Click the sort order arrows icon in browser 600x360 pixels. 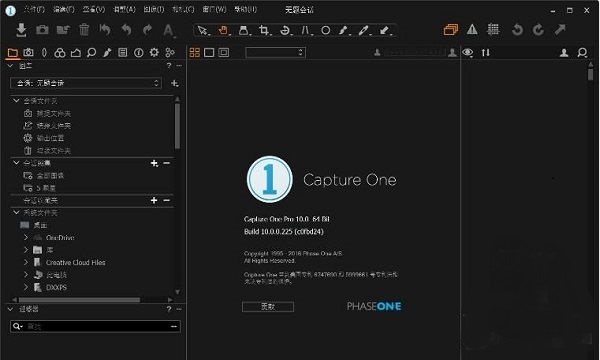point(486,52)
